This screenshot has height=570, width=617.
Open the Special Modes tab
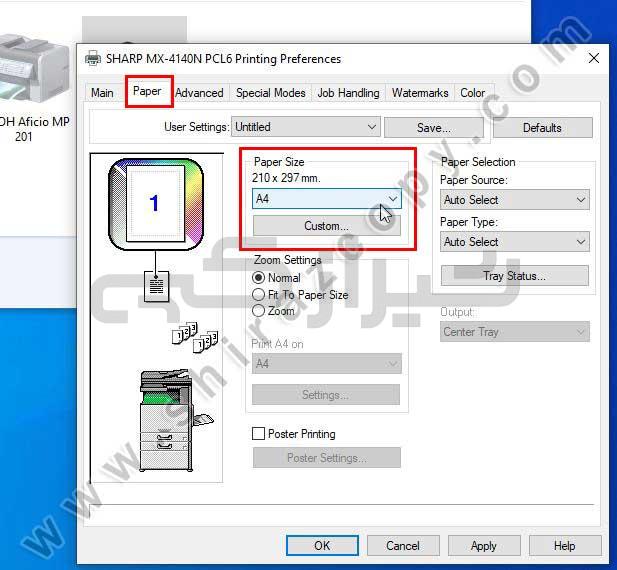coord(271,93)
